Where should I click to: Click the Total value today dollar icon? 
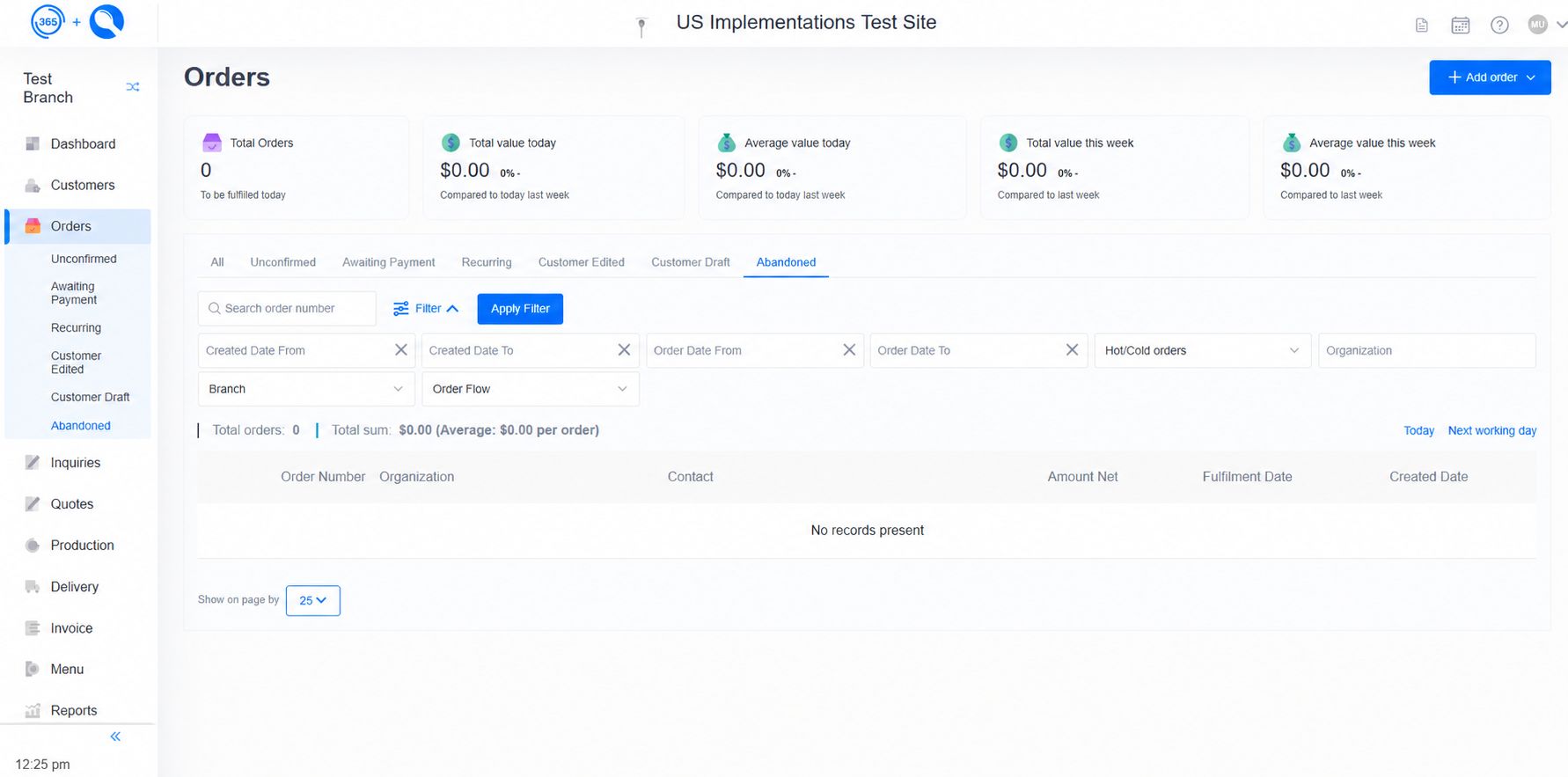tap(451, 143)
